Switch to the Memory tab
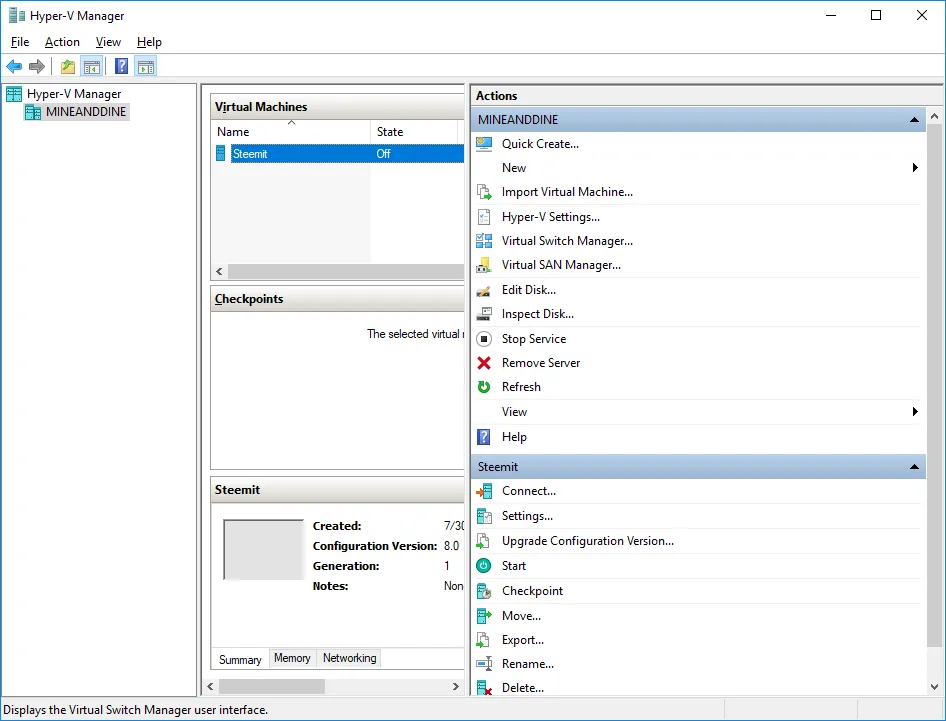 [x=292, y=658]
